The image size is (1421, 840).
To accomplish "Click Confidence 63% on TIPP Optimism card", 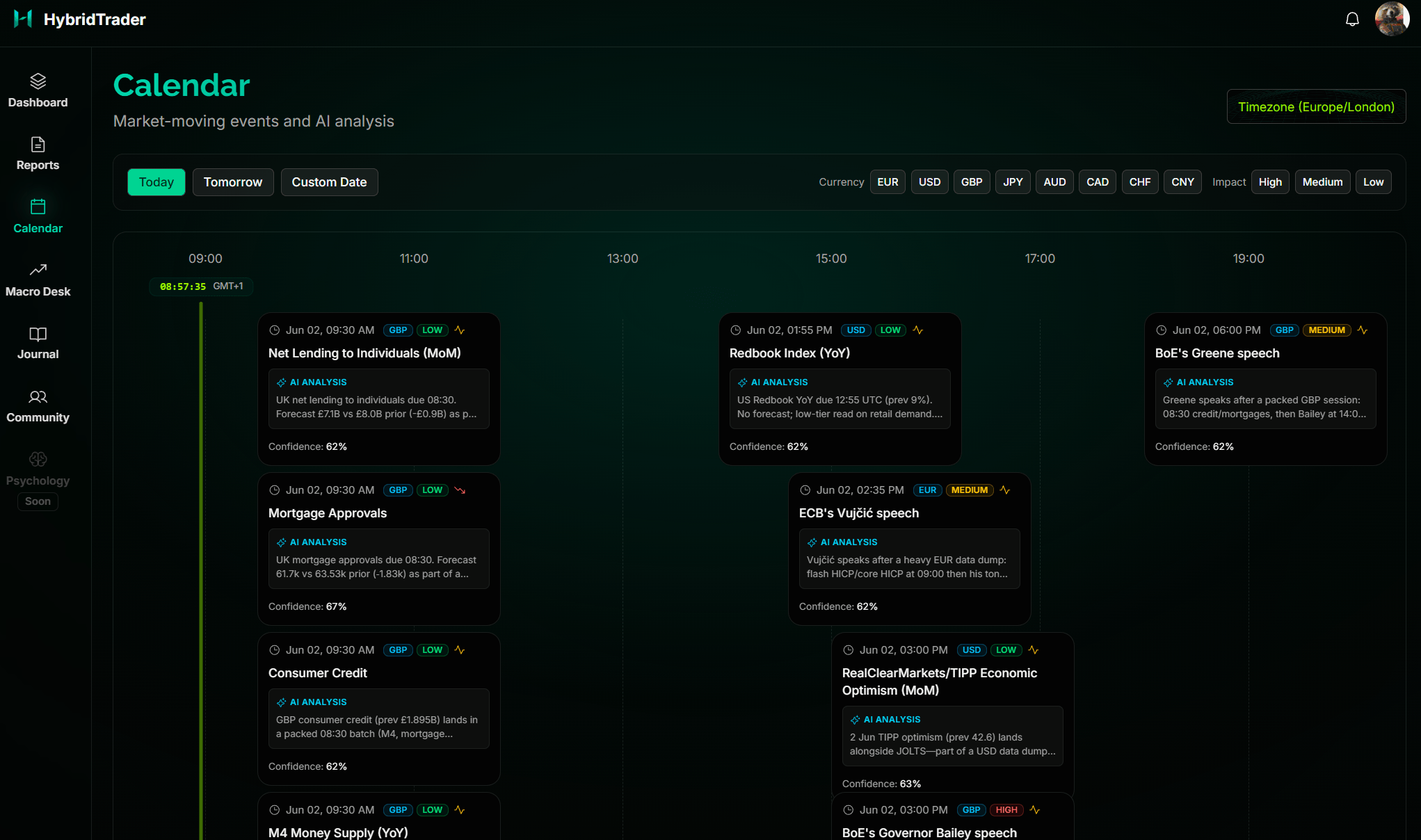I will (881, 784).
